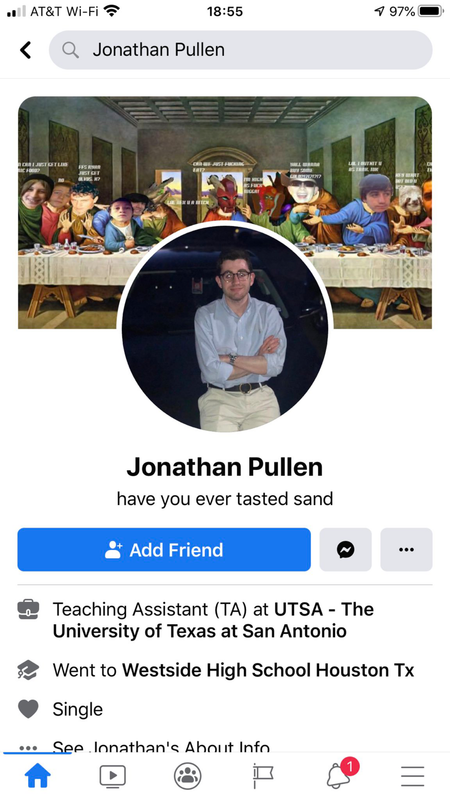Viewport: 450px width, 800px height.
Task: Click the search field with Jonathan Pullen
Action: pos(240,50)
